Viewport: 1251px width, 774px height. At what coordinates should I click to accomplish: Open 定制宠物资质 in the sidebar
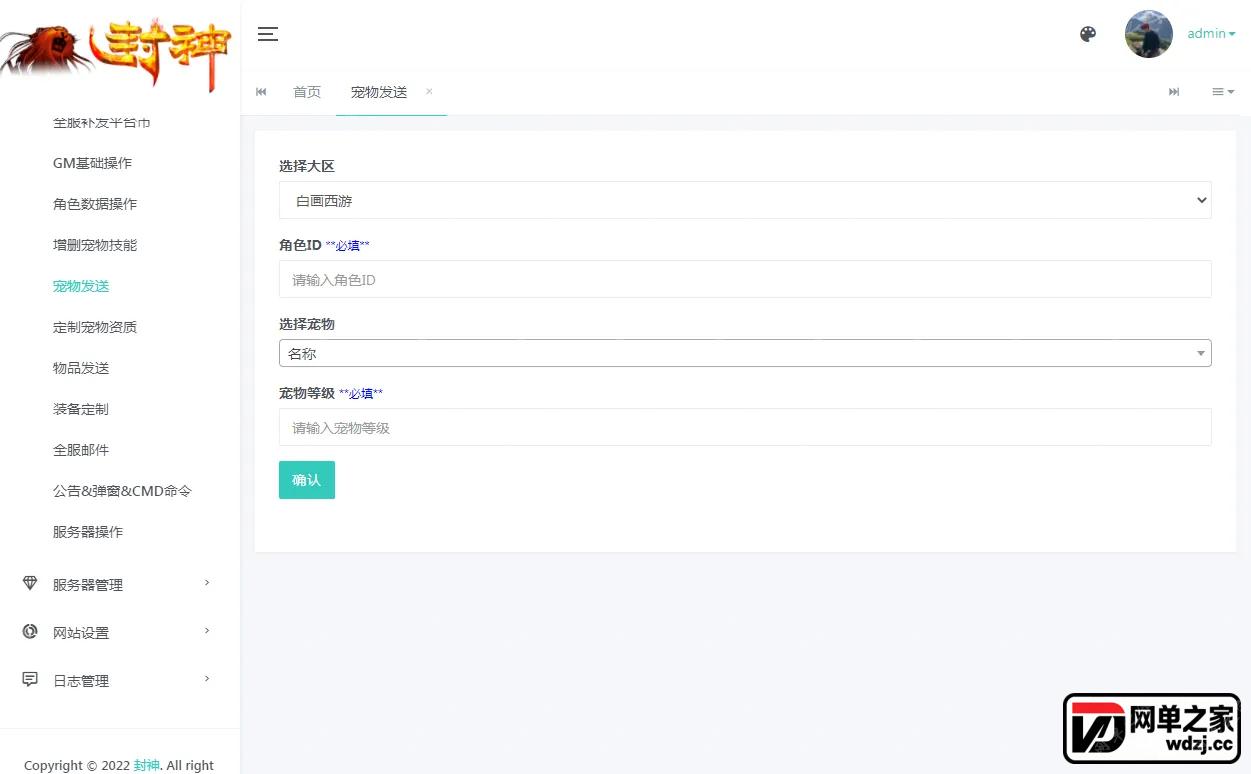pos(95,327)
